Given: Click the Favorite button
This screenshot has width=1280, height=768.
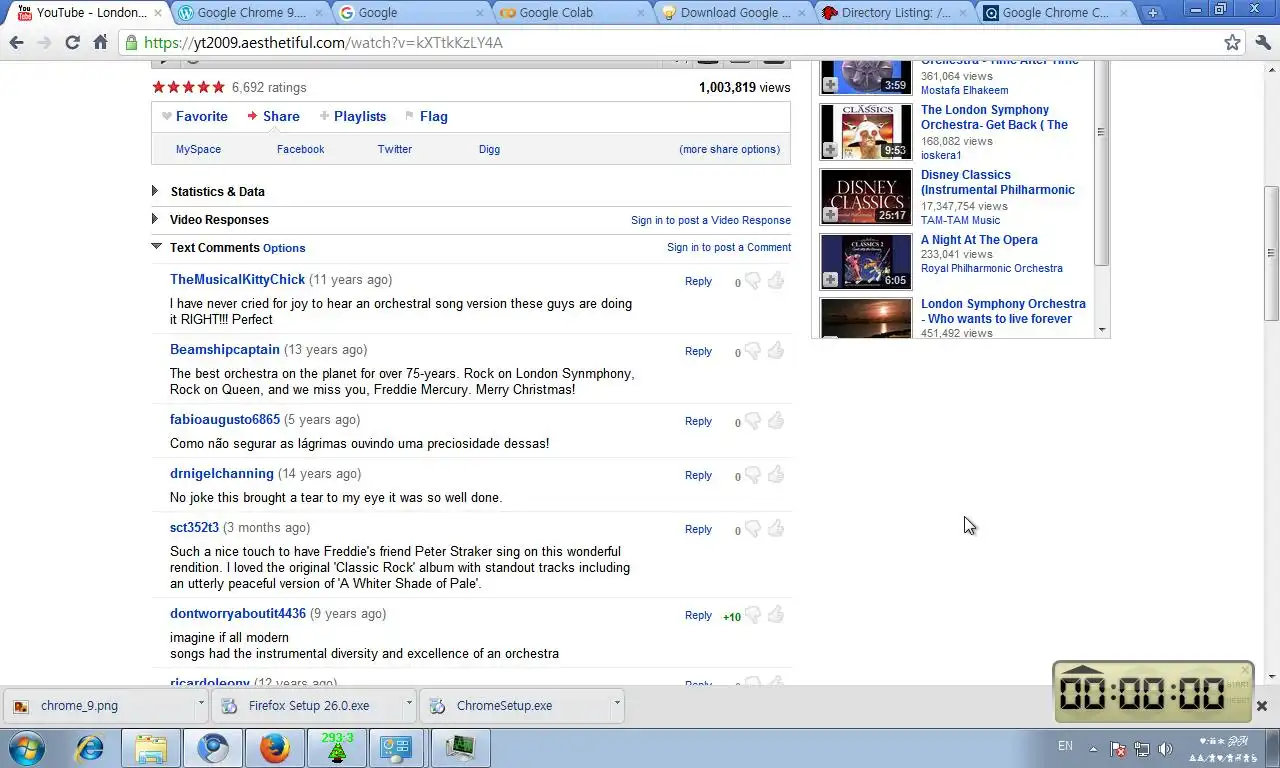Looking at the screenshot, I should (195, 116).
